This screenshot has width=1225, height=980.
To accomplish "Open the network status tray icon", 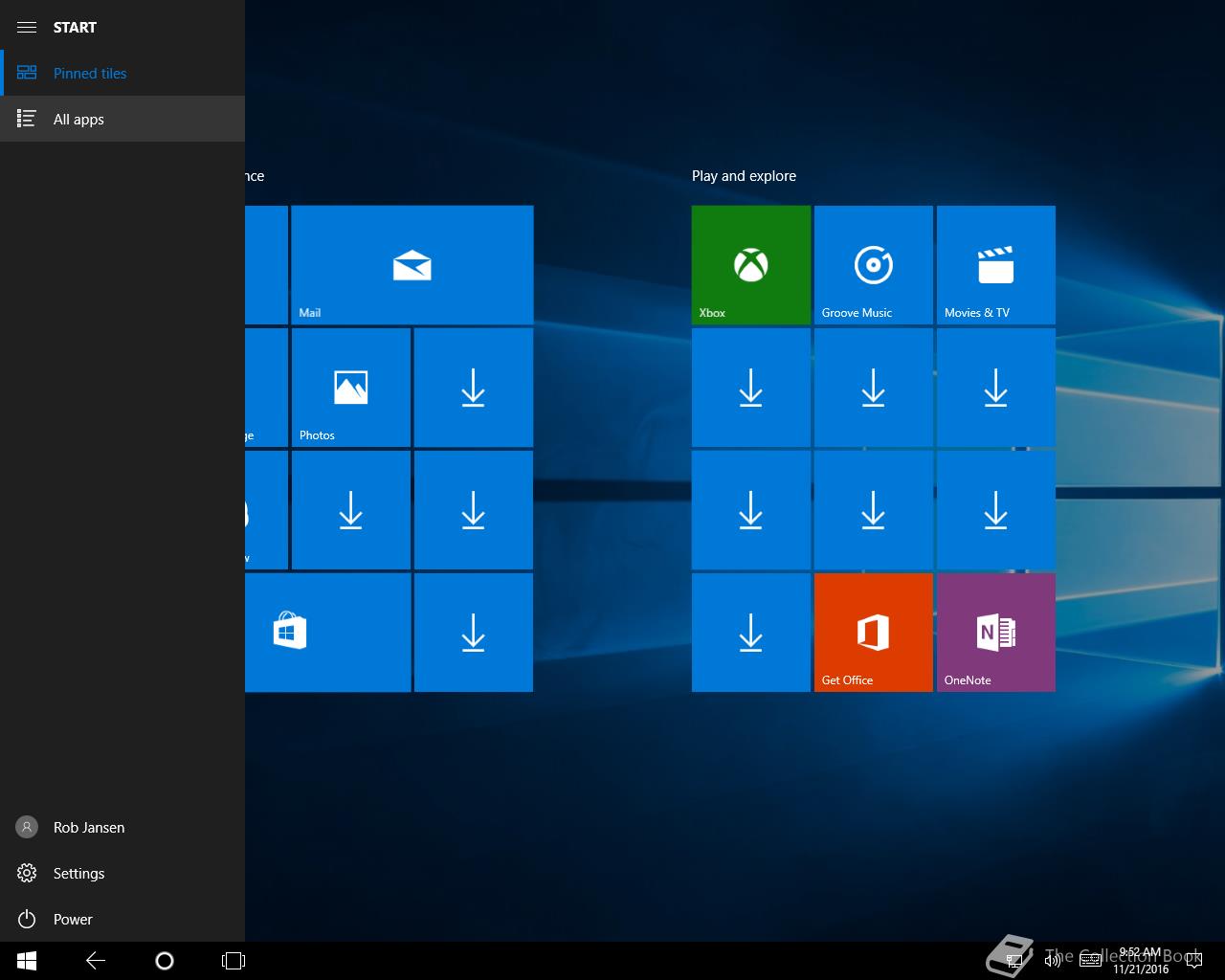I will tap(1014, 961).
